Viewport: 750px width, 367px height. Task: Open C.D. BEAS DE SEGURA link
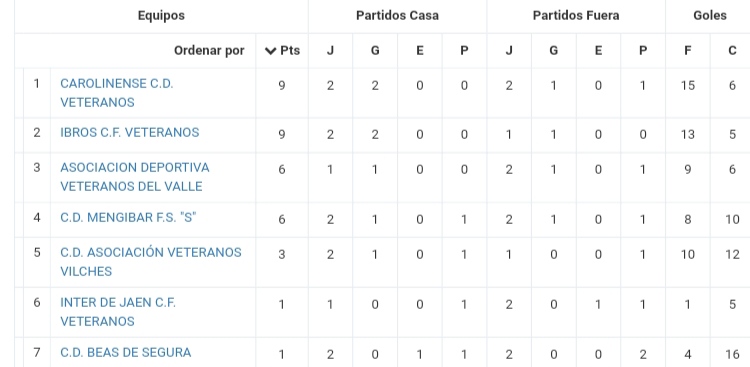tap(126, 353)
